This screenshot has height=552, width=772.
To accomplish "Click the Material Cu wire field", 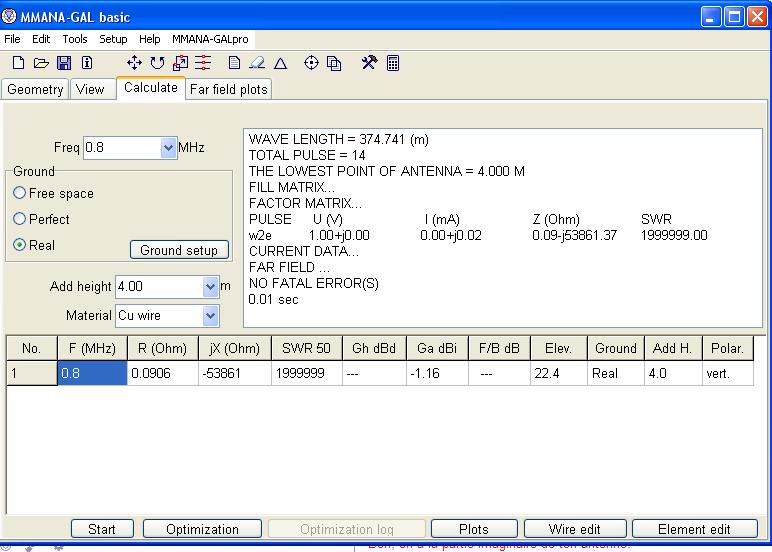I will pyautogui.click(x=160, y=316).
